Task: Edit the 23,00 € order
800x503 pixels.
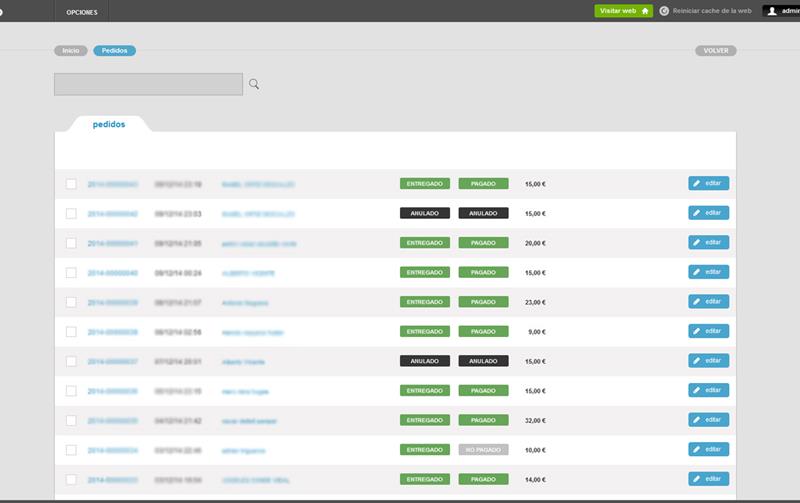Action: click(708, 301)
